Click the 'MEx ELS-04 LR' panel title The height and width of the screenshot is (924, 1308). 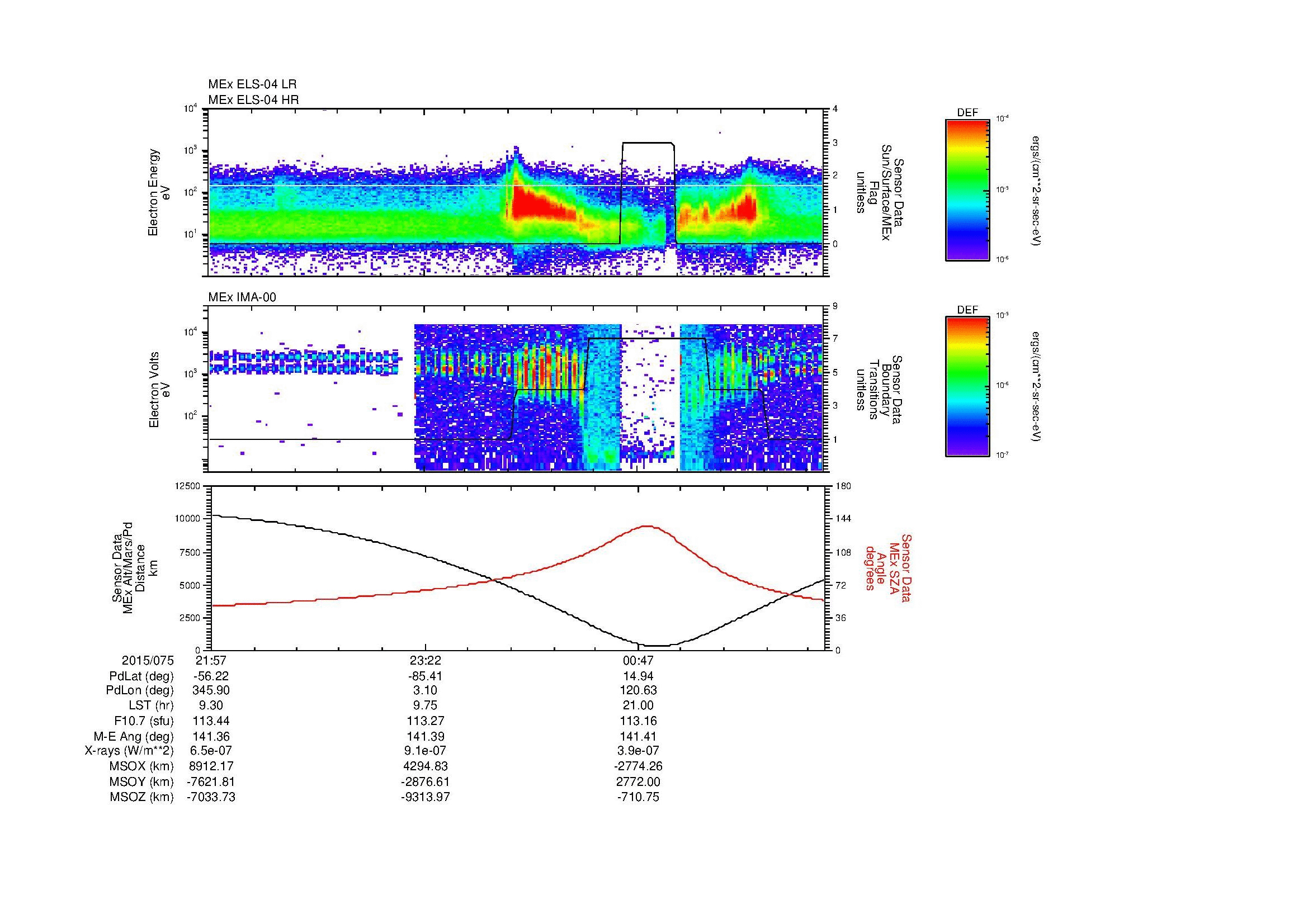(252, 84)
